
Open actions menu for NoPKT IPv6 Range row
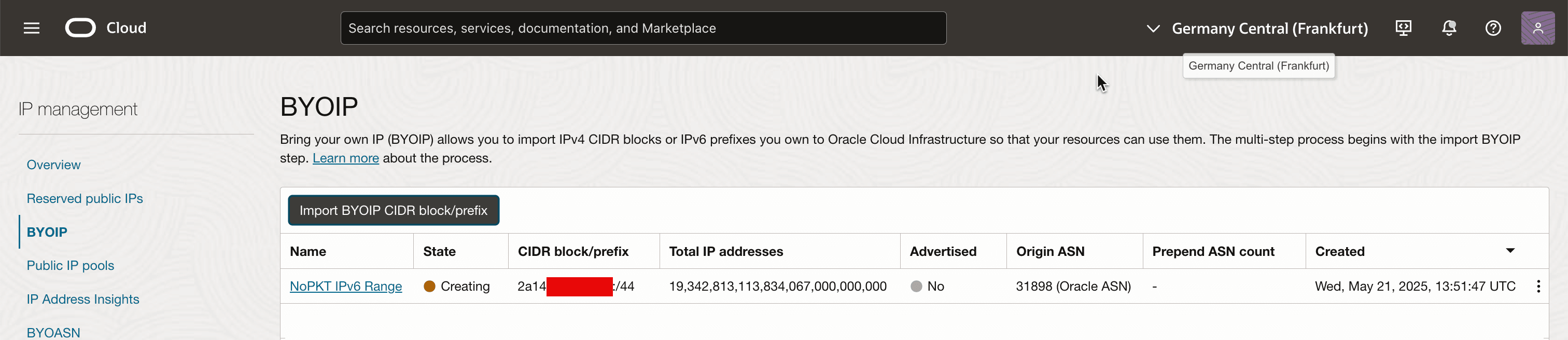coord(1538,287)
